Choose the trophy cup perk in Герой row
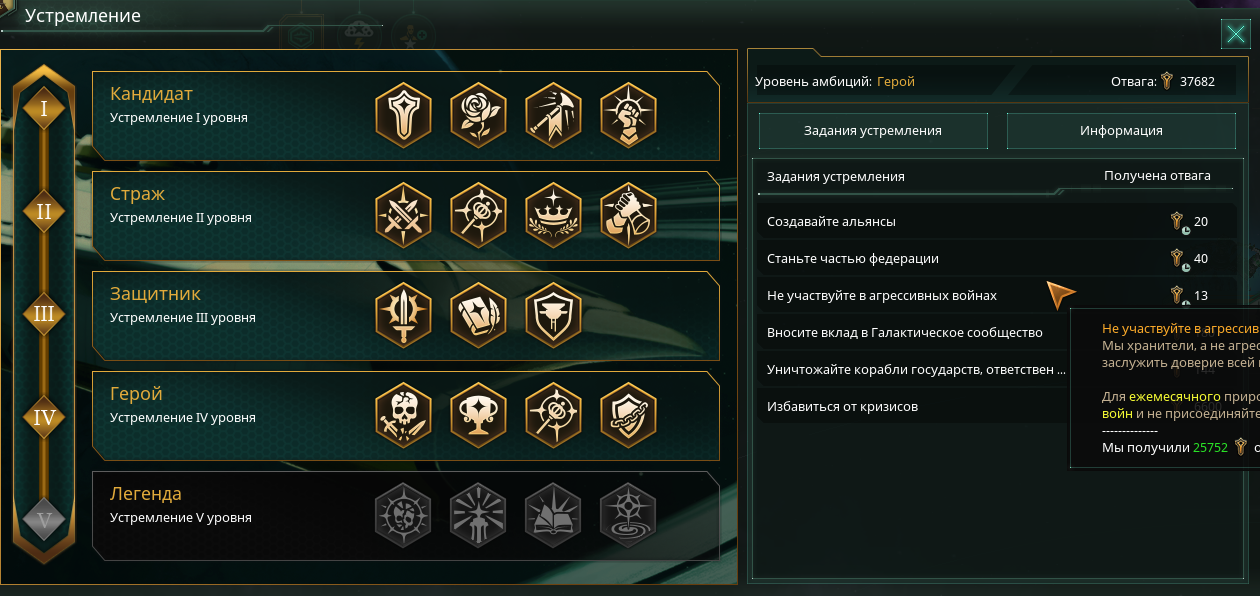This screenshot has width=1260, height=596. click(478, 416)
